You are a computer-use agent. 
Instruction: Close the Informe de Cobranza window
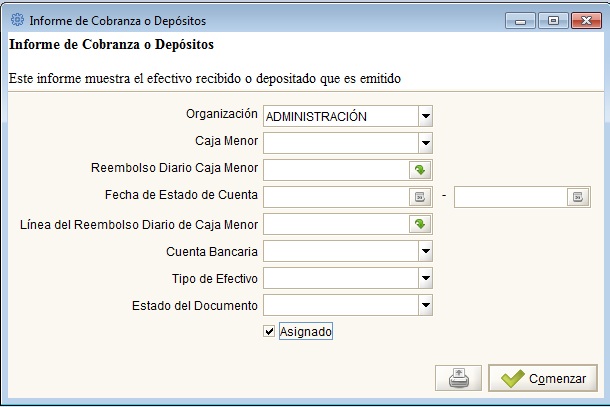[x=586, y=21]
